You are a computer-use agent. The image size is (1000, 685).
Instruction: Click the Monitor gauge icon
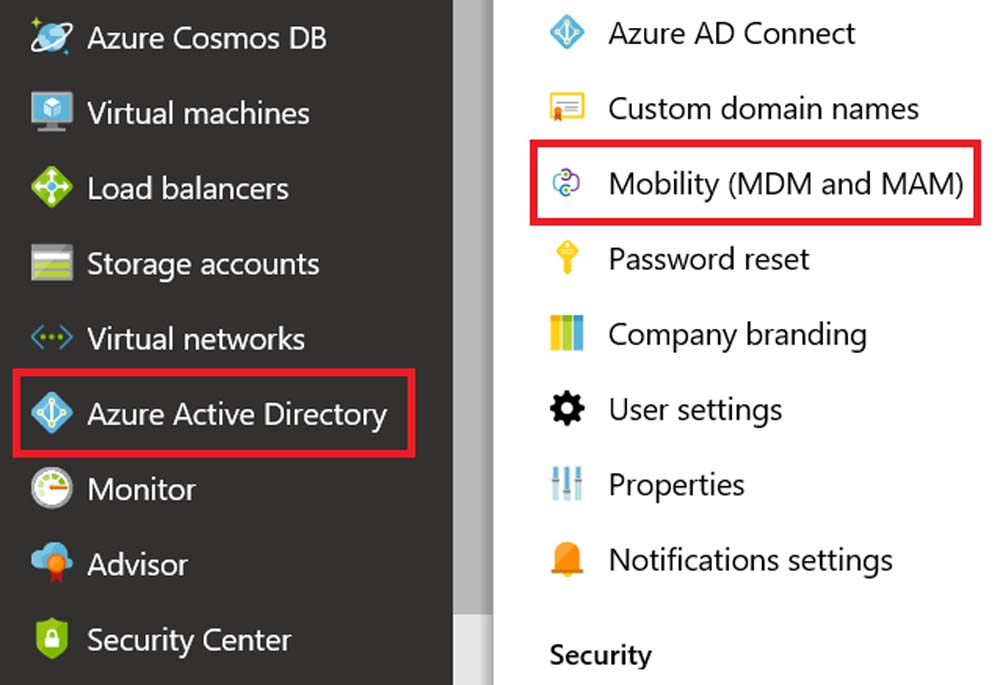tap(52, 488)
